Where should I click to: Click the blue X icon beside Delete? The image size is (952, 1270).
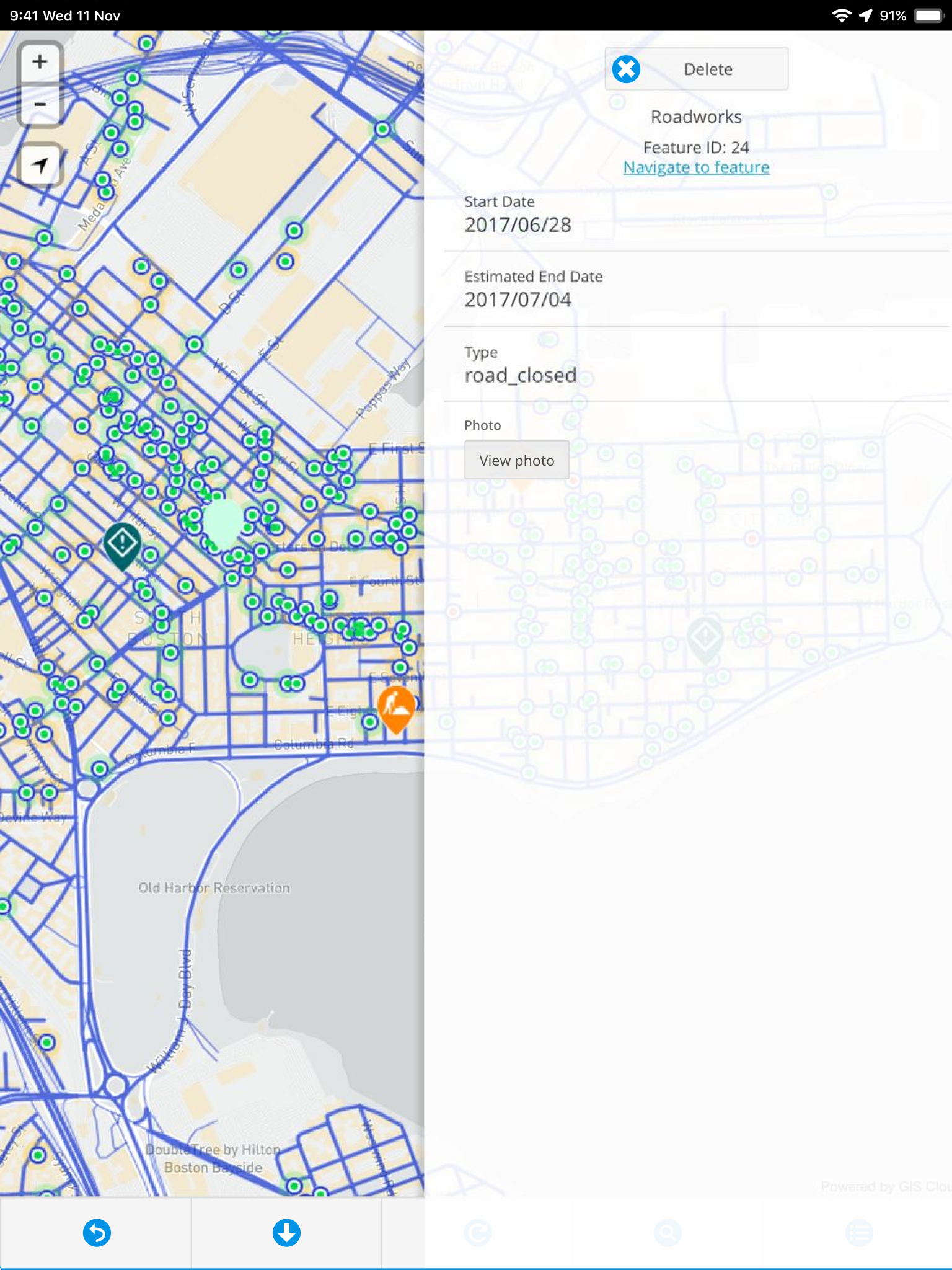click(x=626, y=69)
